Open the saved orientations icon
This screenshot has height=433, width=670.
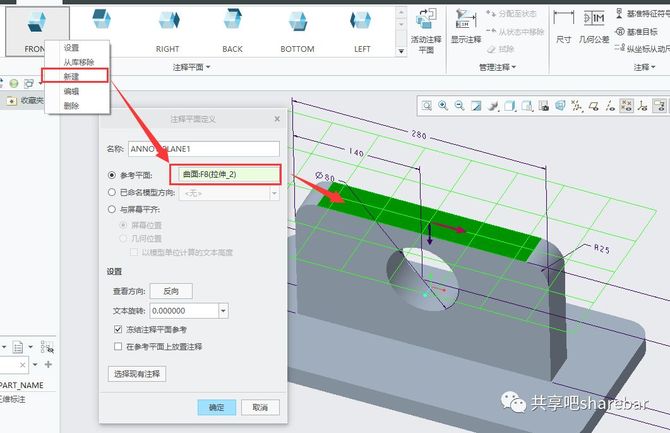click(x=527, y=106)
